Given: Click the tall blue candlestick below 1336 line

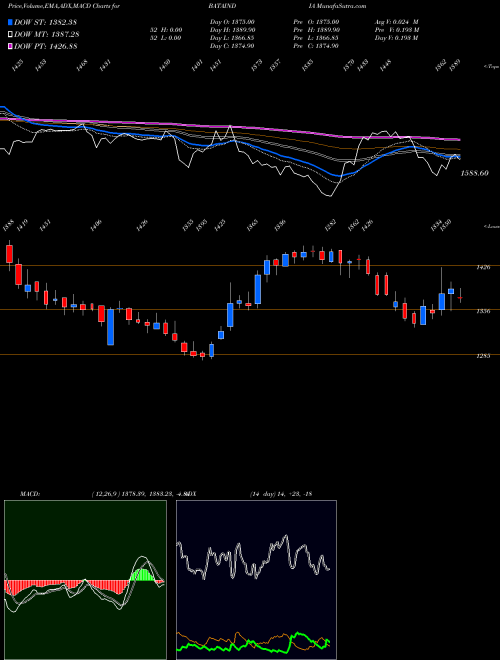Looking at the screenshot, I should [x=110, y=327].
